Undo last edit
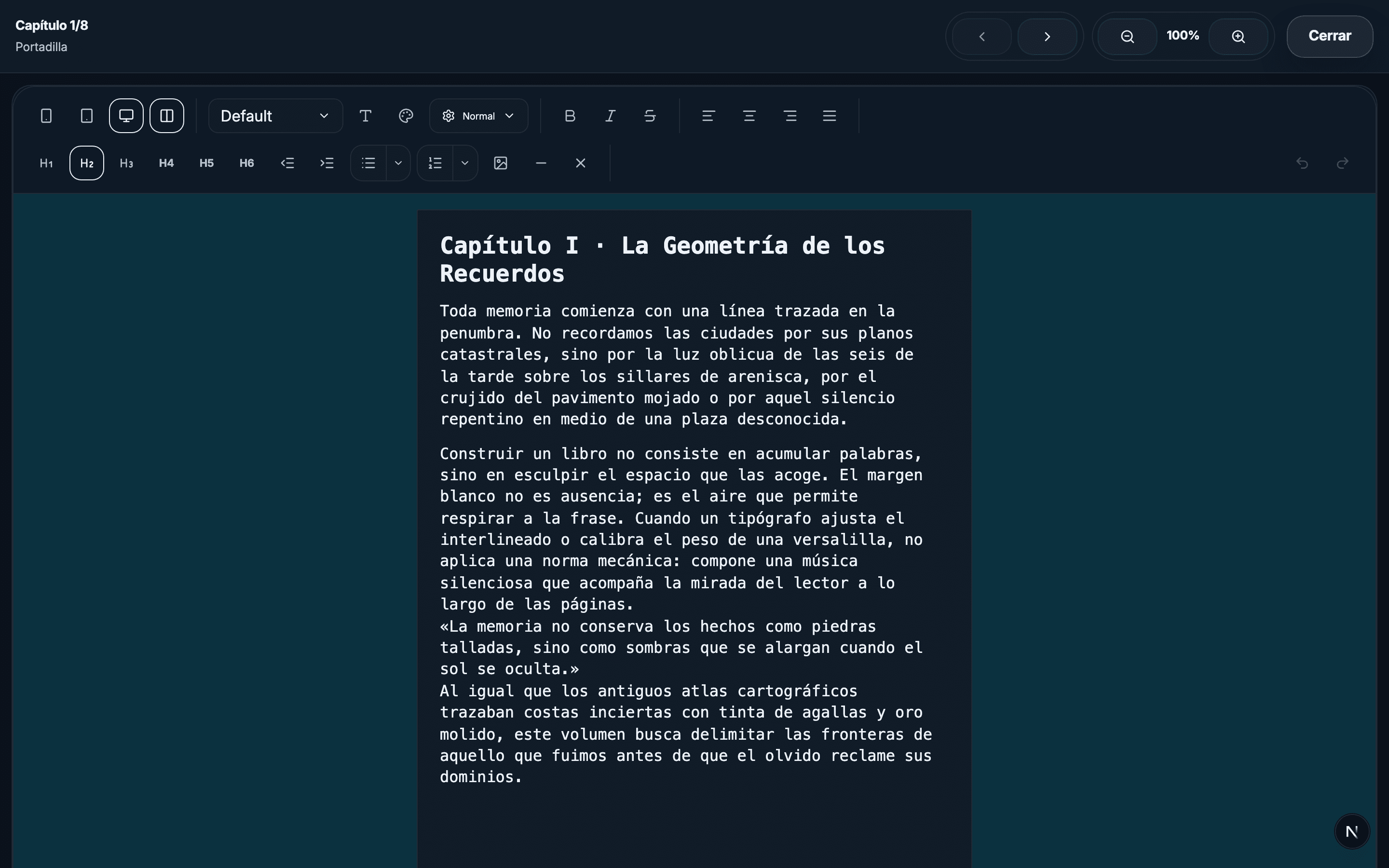The height and width of the screenshot is (868, 1389). click(x=1302, y=163)
